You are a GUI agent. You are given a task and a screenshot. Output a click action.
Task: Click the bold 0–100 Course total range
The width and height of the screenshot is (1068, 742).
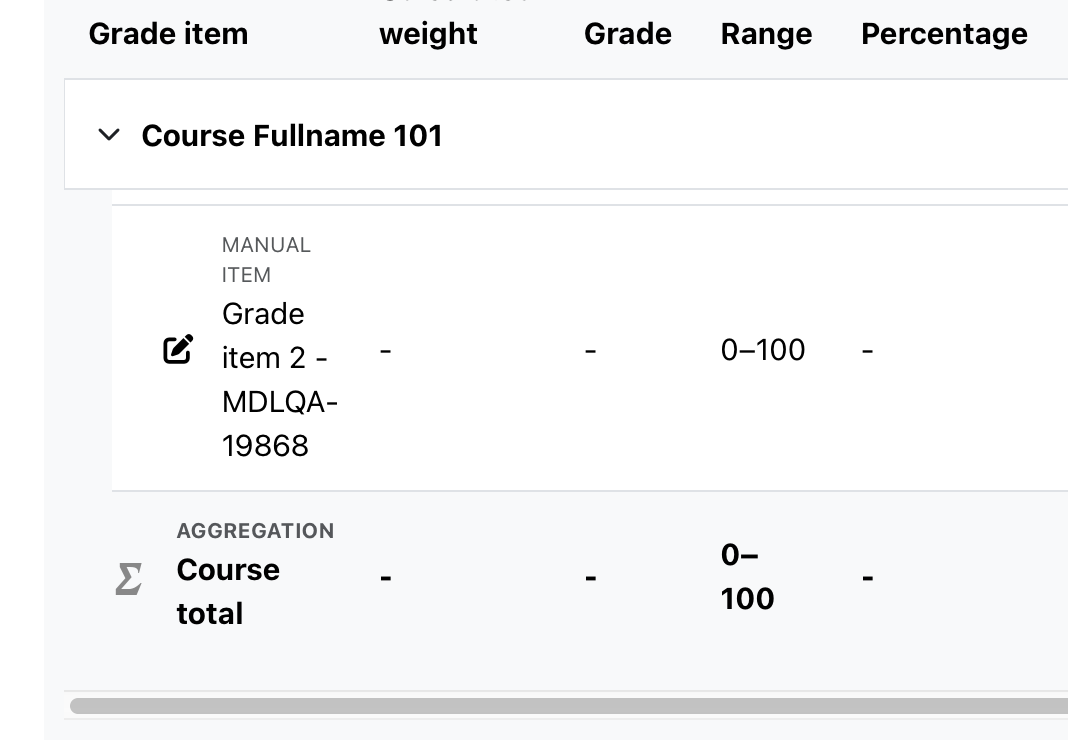(x=747, y=576)
